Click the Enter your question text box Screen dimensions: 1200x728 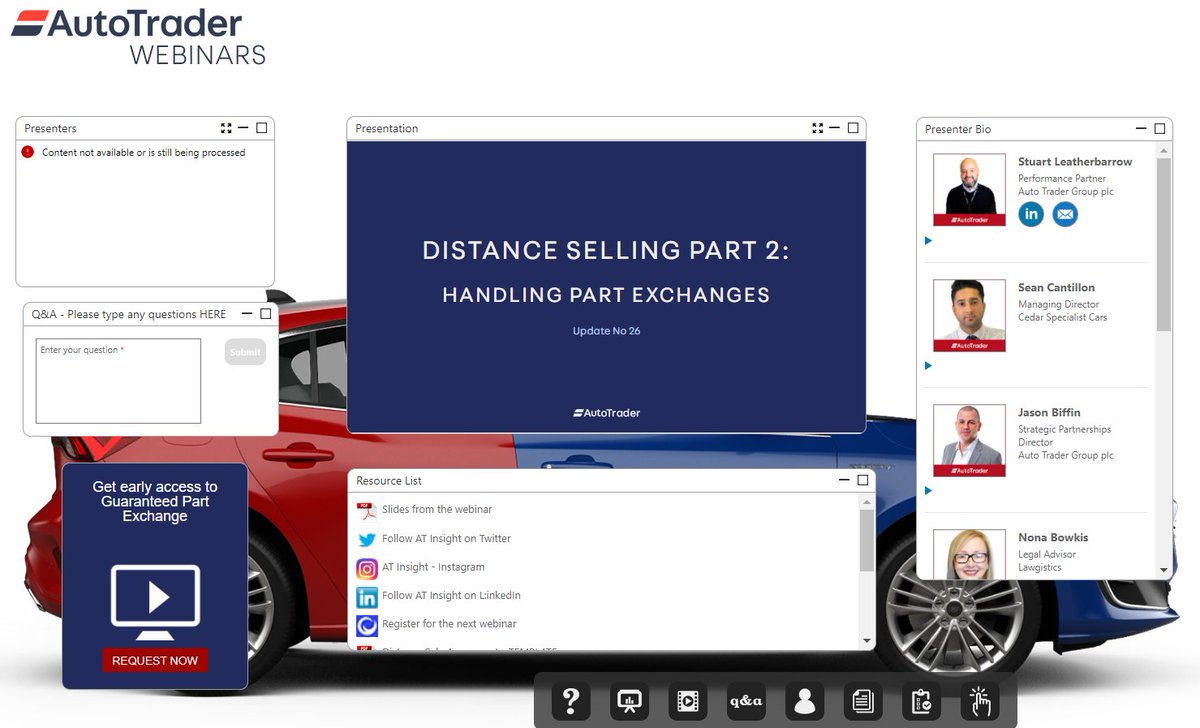(x=118, y=381)
